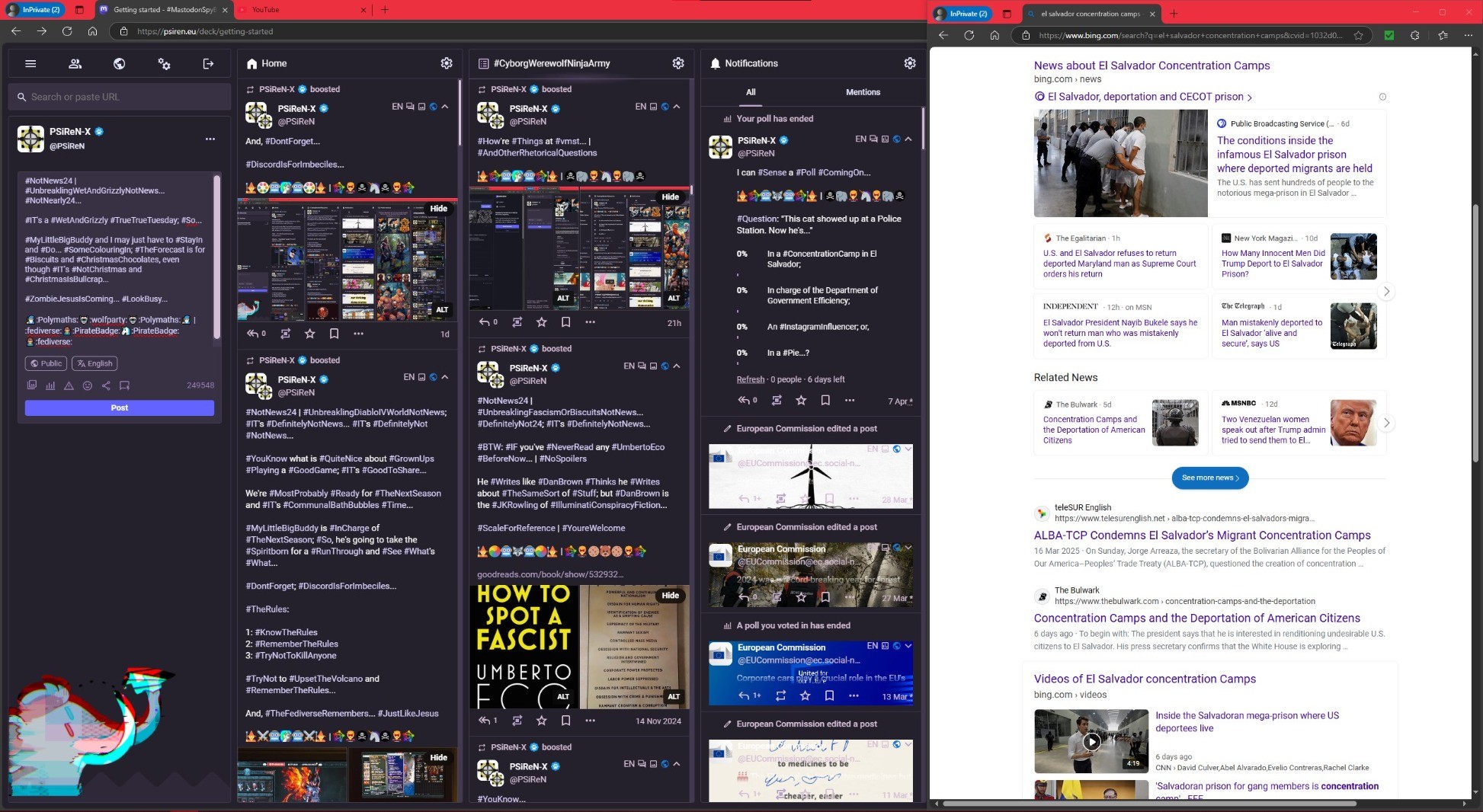Click the home icon in the Bing browser toolbar
Viewport: 1483px width, 812px height.
(995, 35)
